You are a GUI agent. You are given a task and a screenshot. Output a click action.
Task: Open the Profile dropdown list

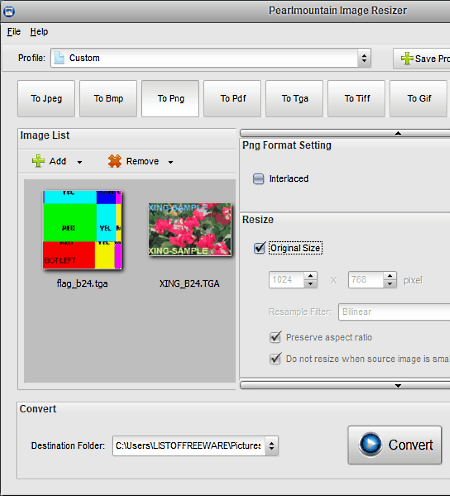(x=364, y=58)
